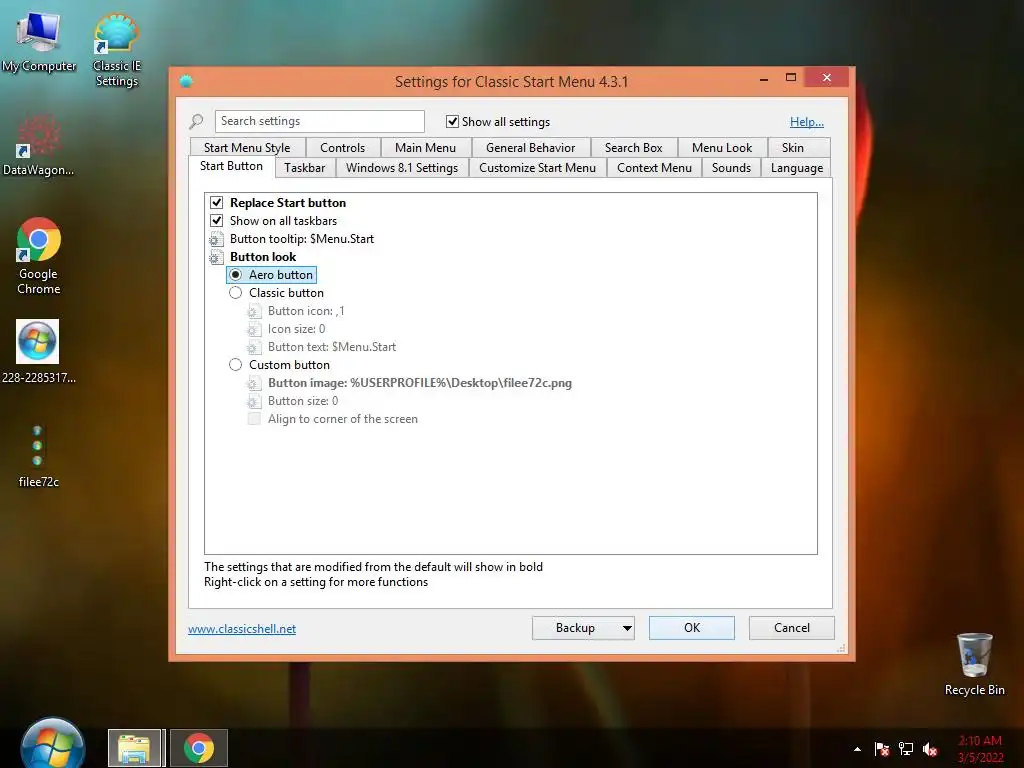The height and width of the screenshot is (768, 1024).
Task: Select the Custom button radio option
Action: tap(236, 365)
